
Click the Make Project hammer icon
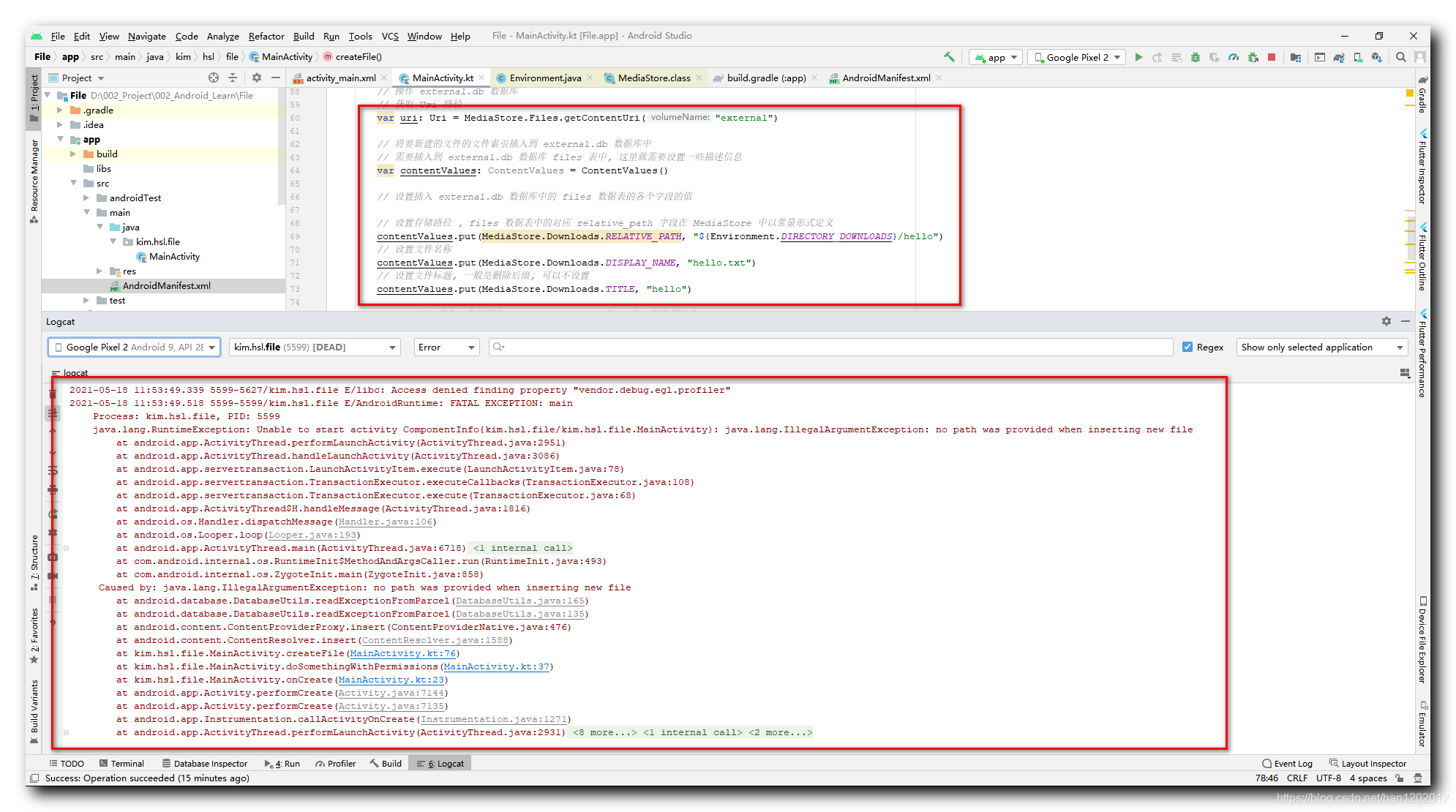[x=949, y=57]
